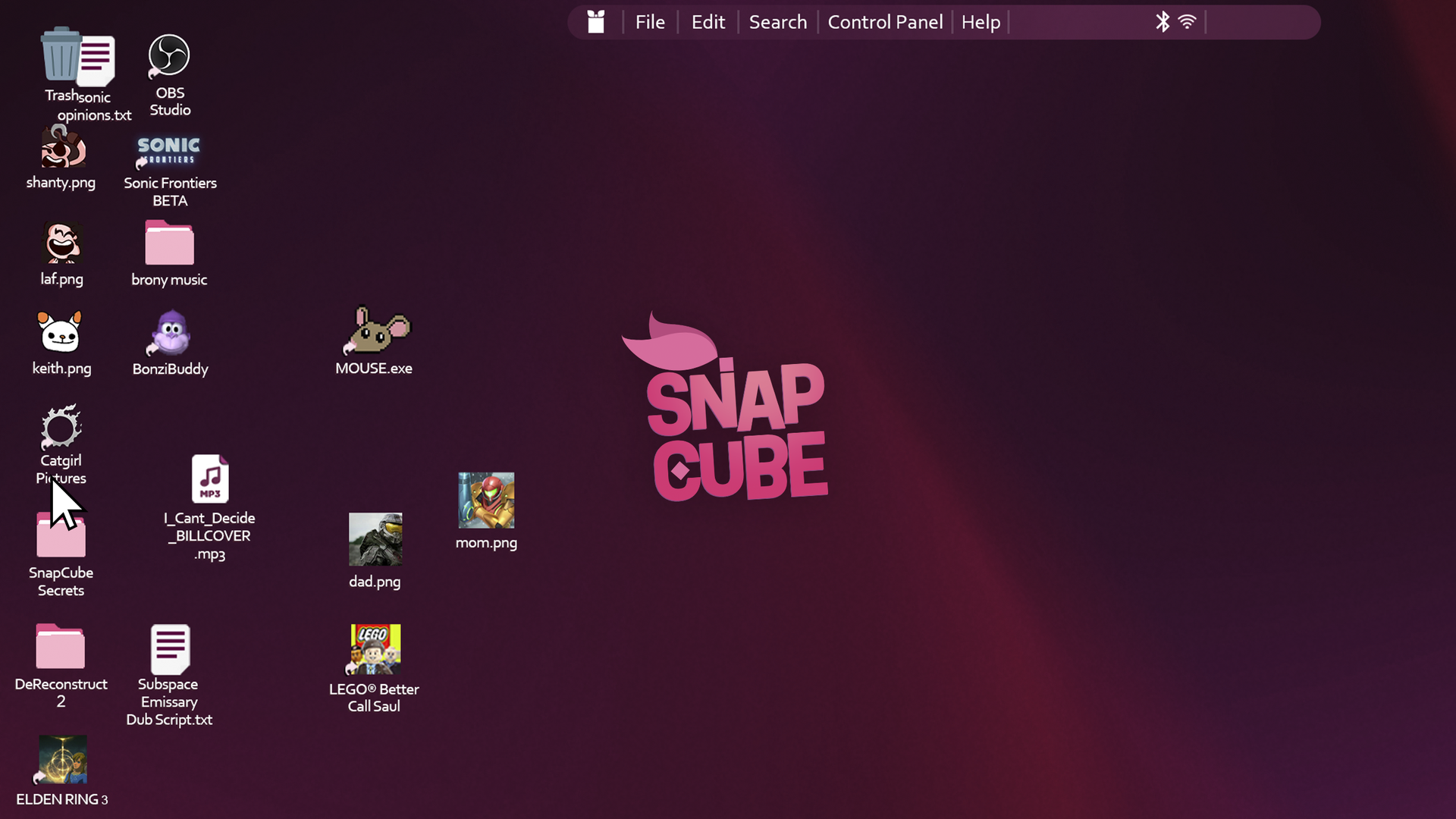Launch MOUSE.exe from the desktop

375,331
